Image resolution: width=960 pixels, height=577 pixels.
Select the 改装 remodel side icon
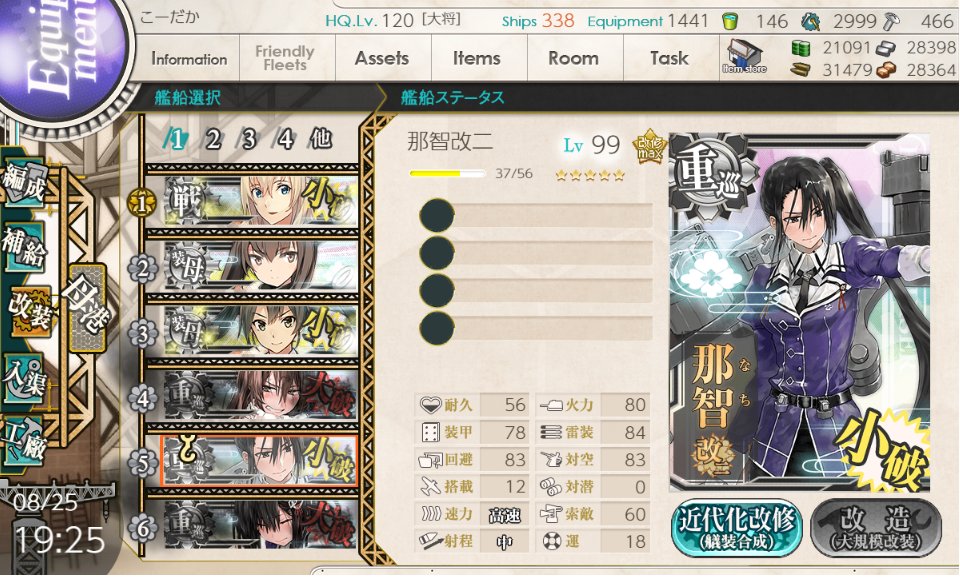(29, 311)
